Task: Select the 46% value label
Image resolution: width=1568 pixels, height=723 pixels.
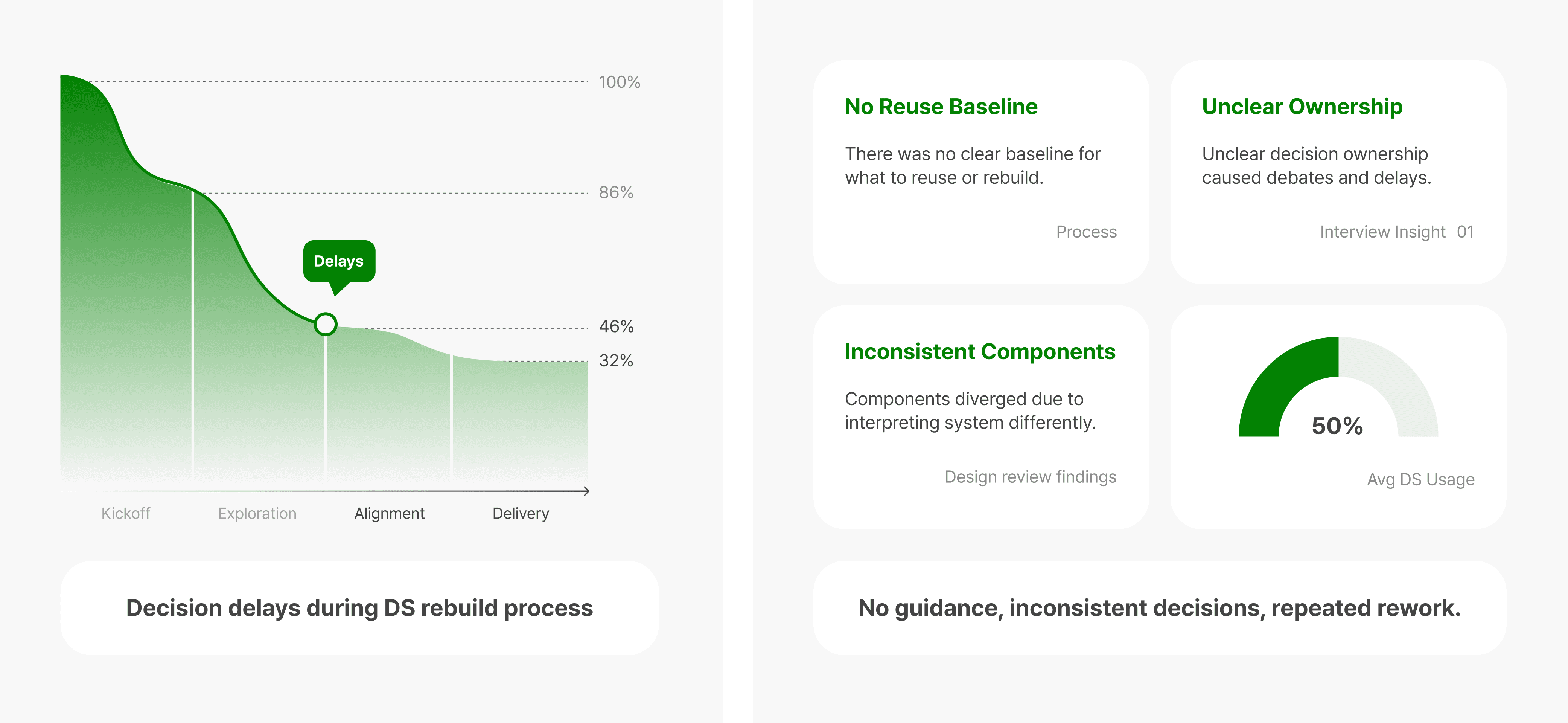Action: [616, 326]
